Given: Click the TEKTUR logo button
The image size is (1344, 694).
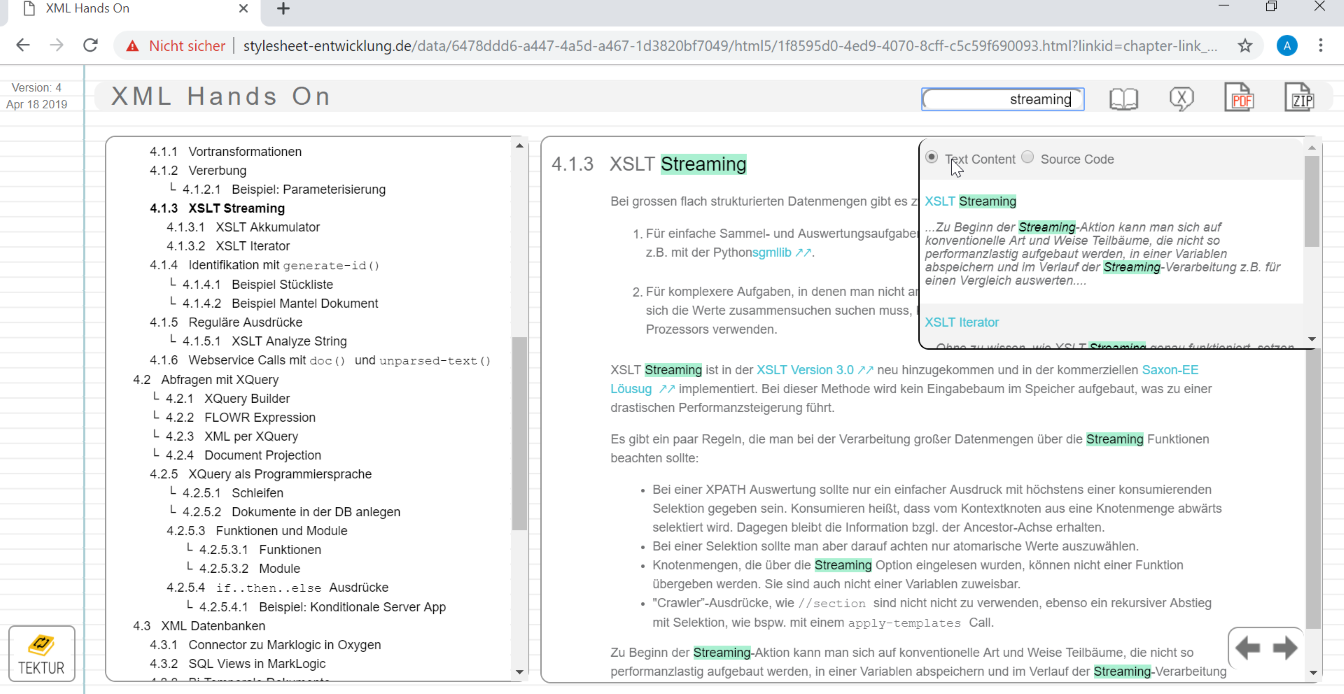Looking at the screenshot, I should (42, 653).
